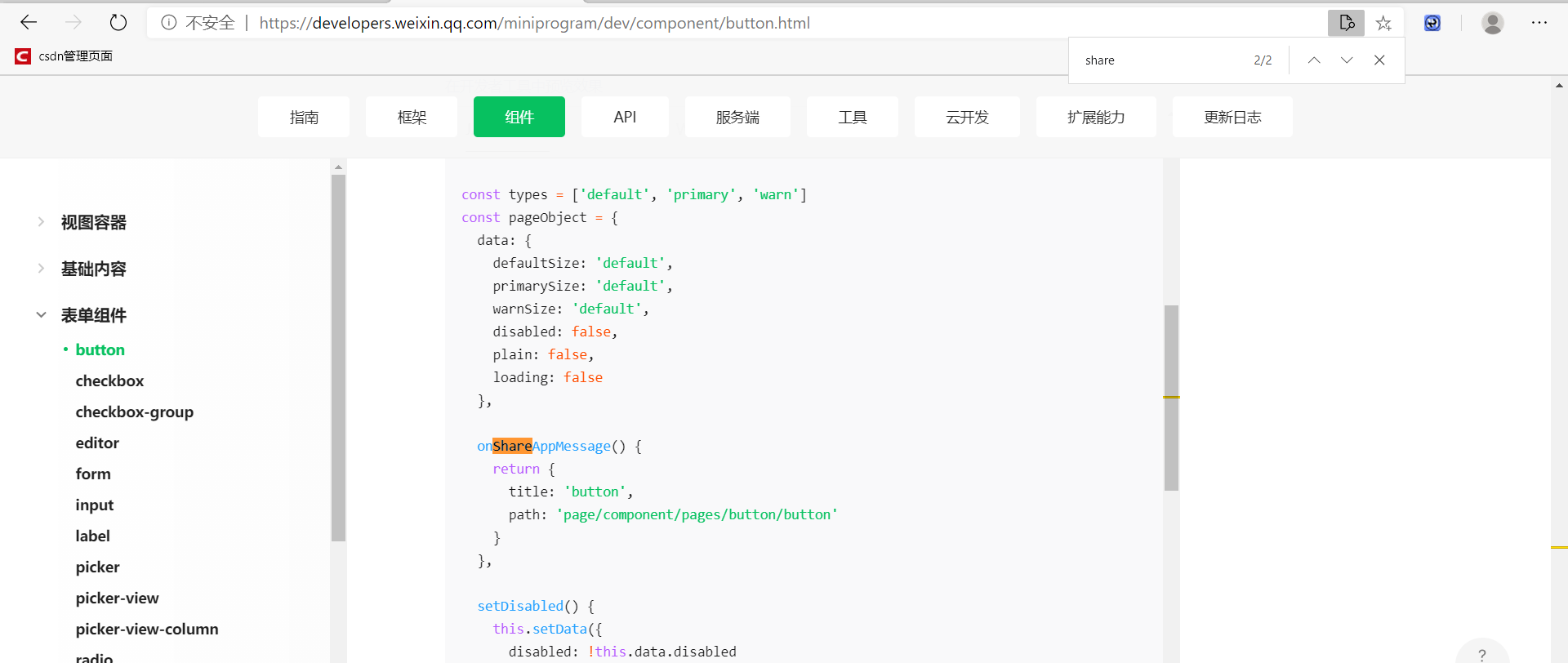Click the help question mark button

point(1481,654)
